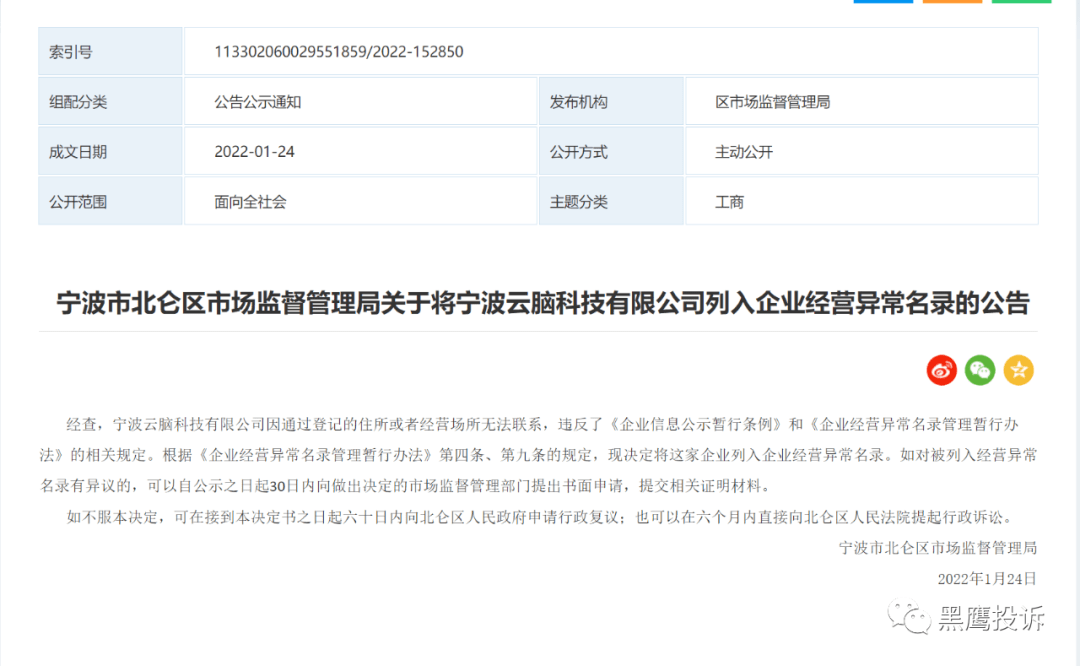Click the 黑鹰投诉 watermark text

click(992, 618)
